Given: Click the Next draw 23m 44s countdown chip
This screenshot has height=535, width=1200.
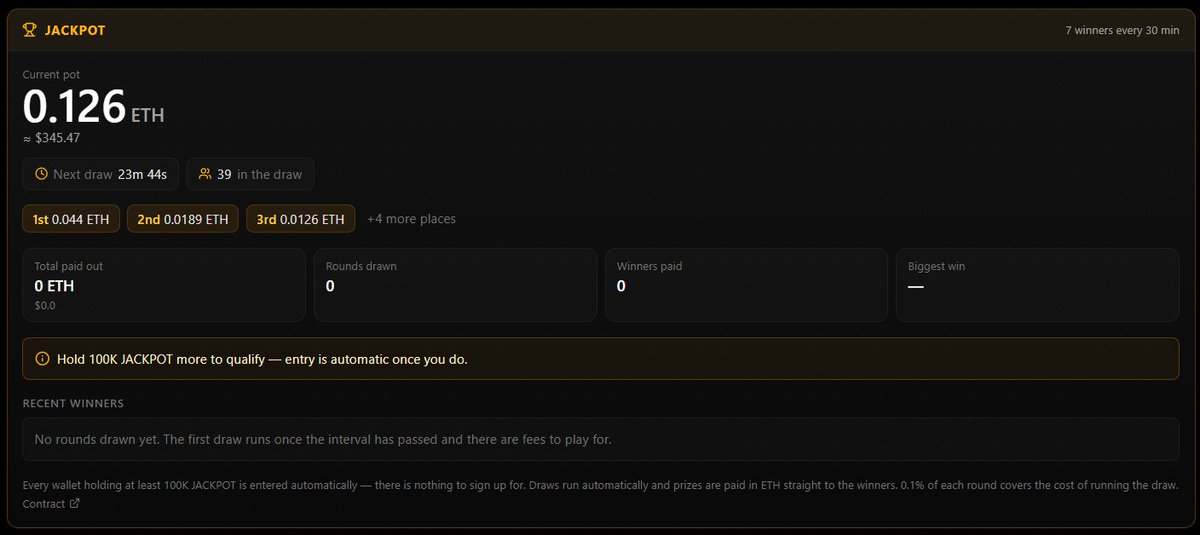Looking at the screenshot, I should click(101, 174).
